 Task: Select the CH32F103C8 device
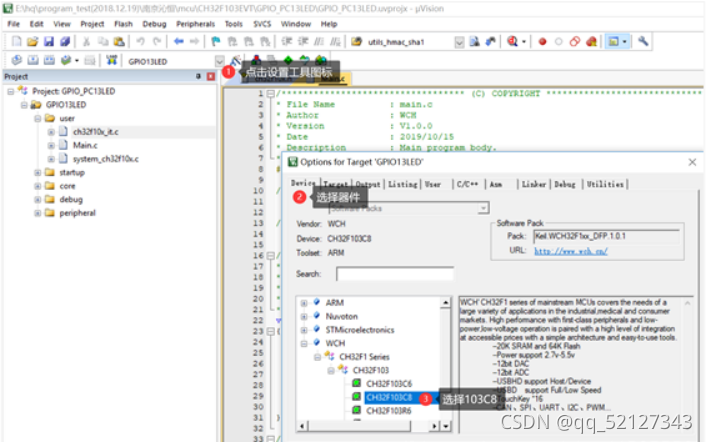coord(389,397)
